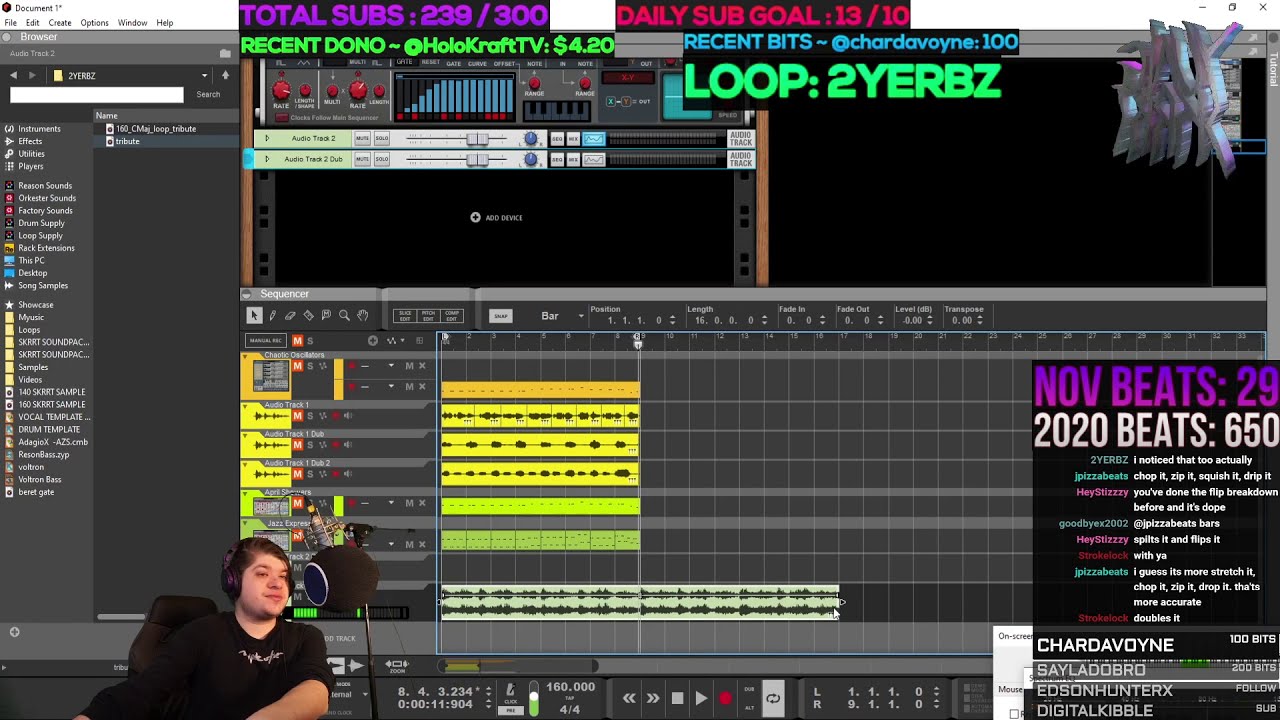Select the Magnify tool
The height and width of the screenshot is (720, 1280).
coord(344,315)
